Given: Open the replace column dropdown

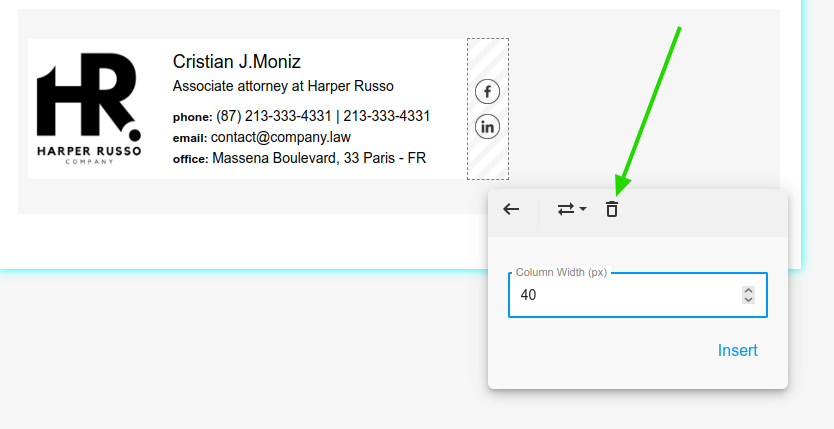Looking at the screenshot, I should 572,209.
